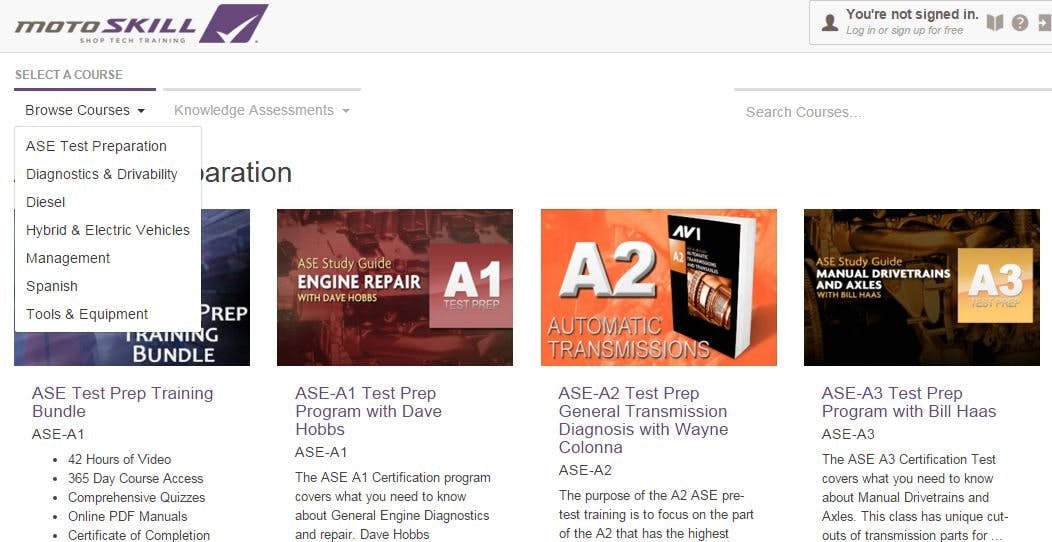
Task: Expand the Browse Courses dropdown
Action: (x=85, y=110)
